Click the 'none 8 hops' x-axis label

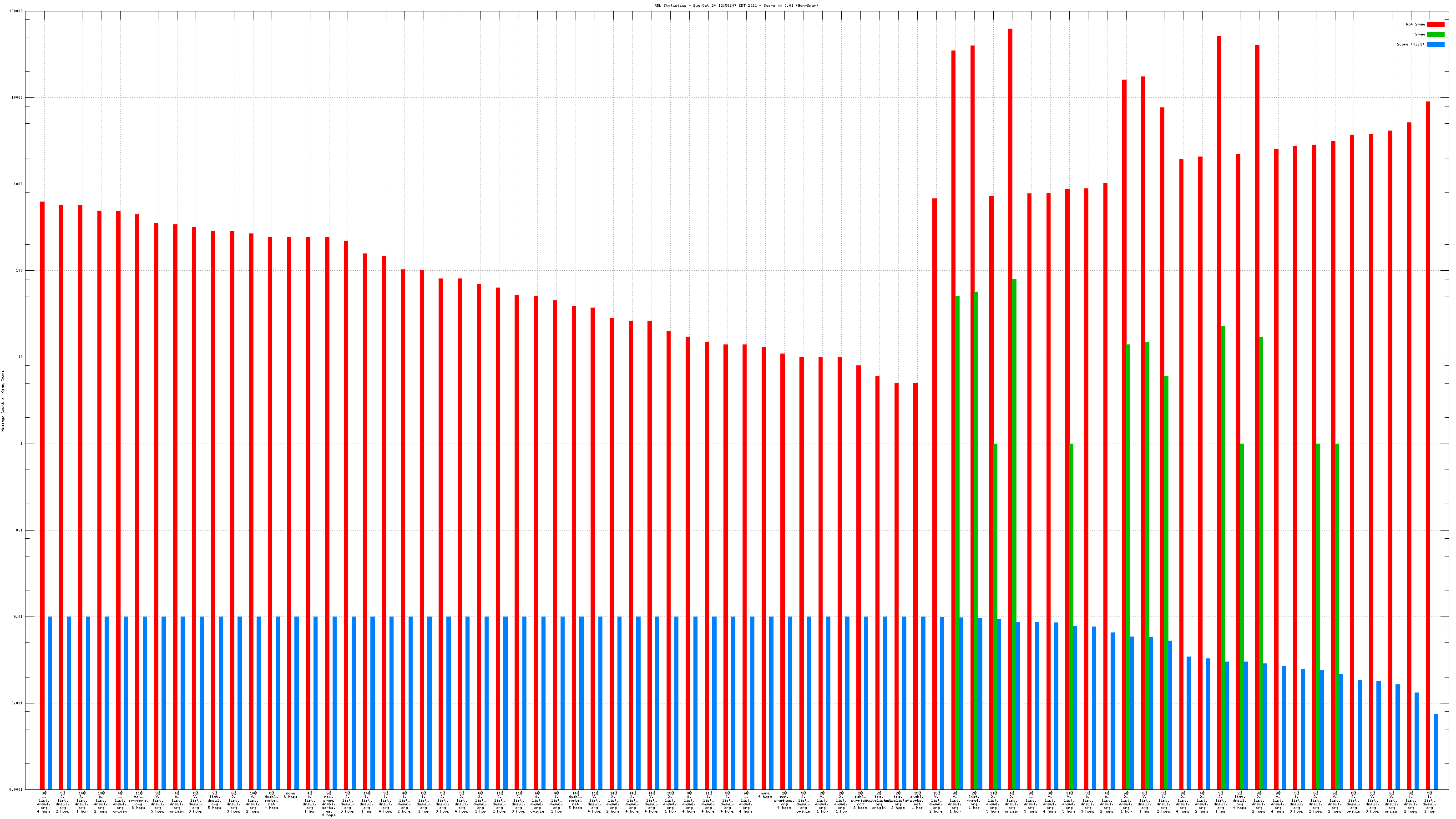290,795
